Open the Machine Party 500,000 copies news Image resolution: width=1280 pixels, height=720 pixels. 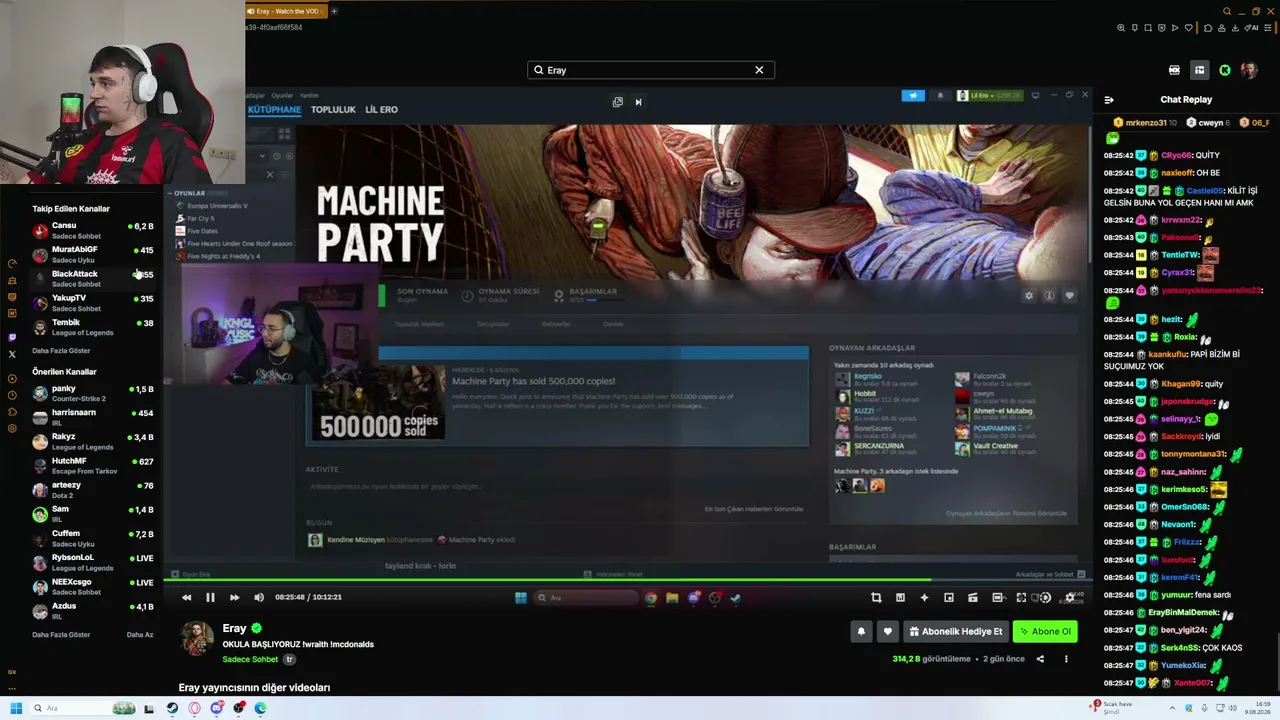[x=558, y=397]
